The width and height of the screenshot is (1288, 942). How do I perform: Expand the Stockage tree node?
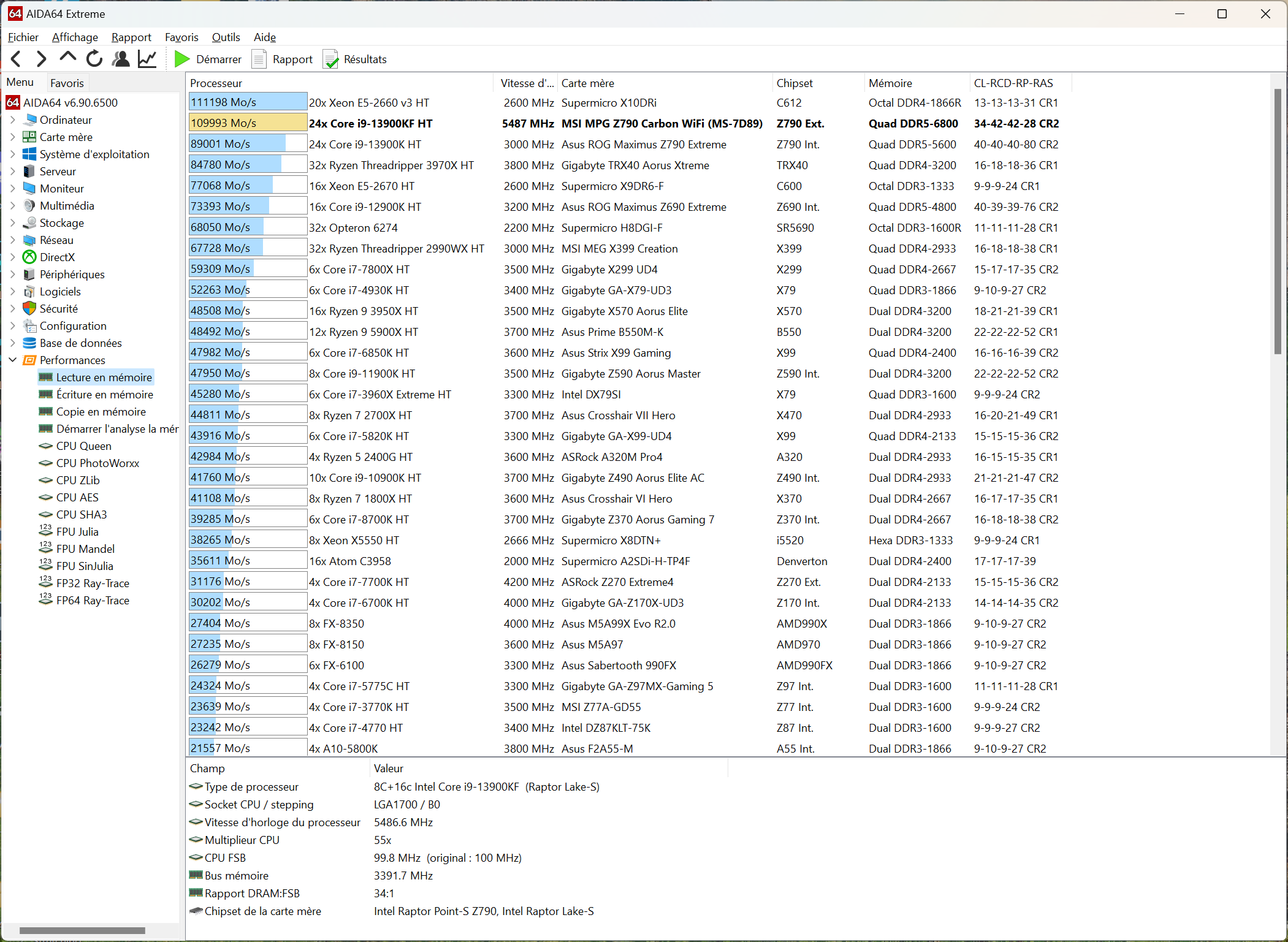click(13, 223)
